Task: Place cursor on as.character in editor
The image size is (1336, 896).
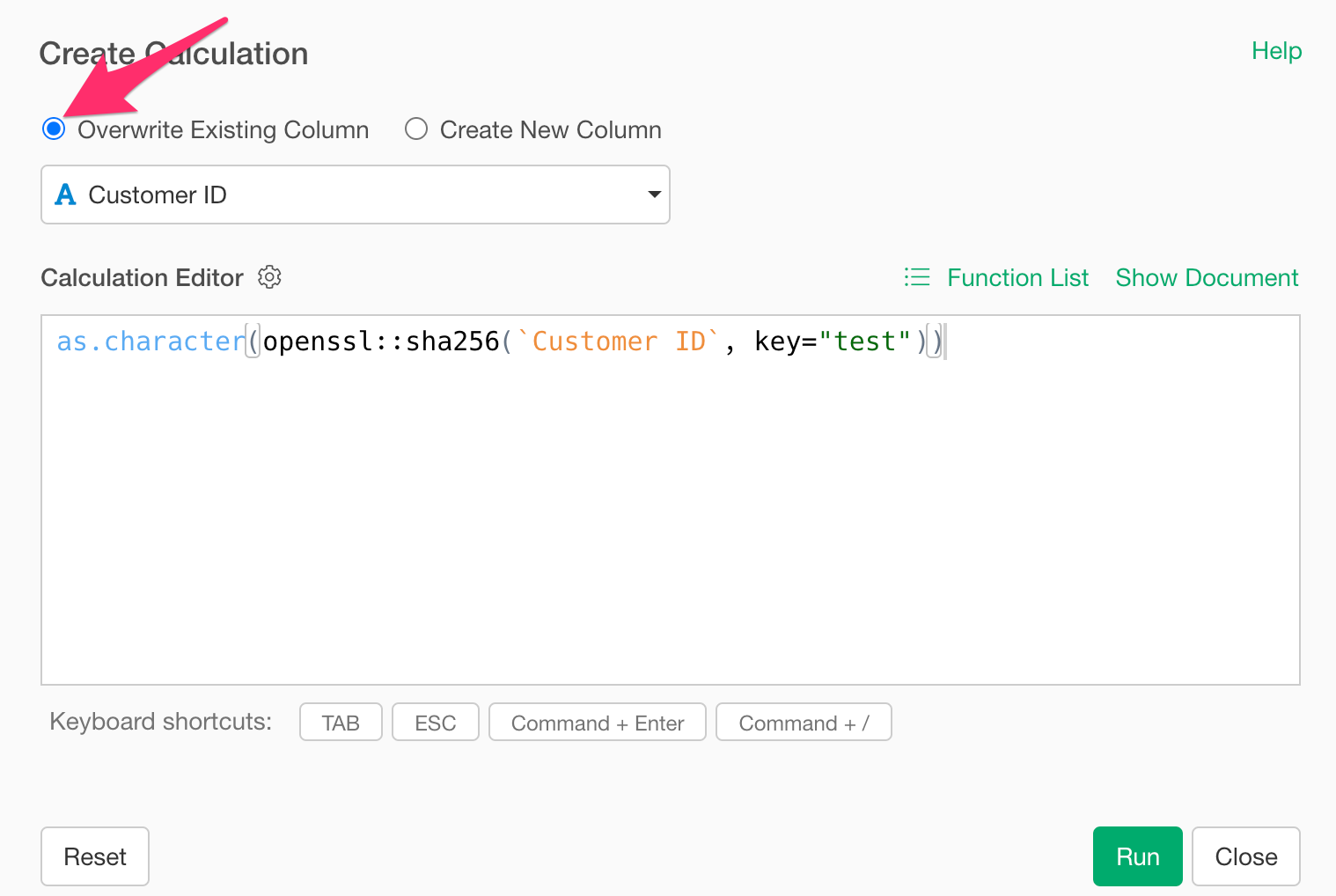Action: 150,342
